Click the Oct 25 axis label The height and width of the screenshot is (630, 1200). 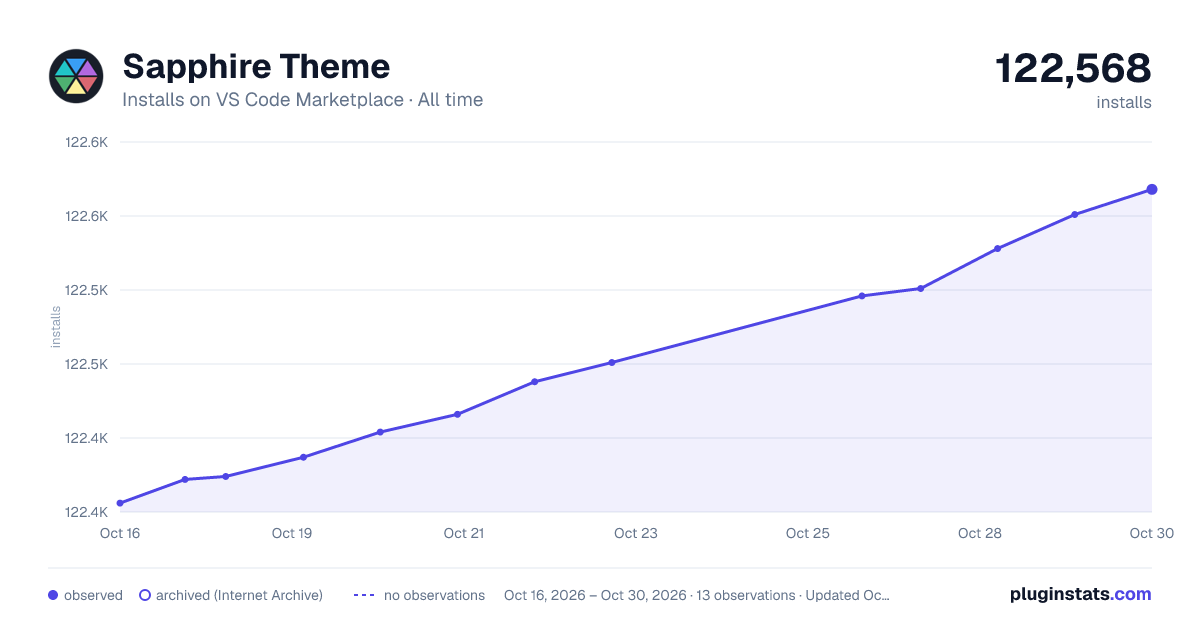(x=808, y=533)
